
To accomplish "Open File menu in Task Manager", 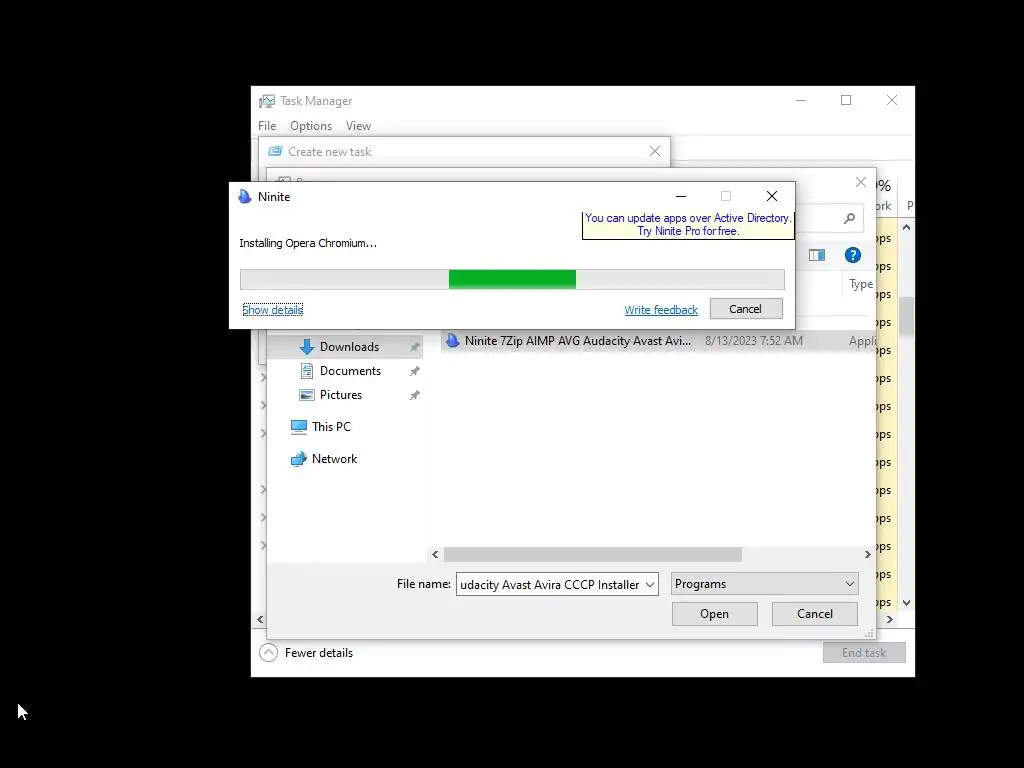I will point(267,126).
